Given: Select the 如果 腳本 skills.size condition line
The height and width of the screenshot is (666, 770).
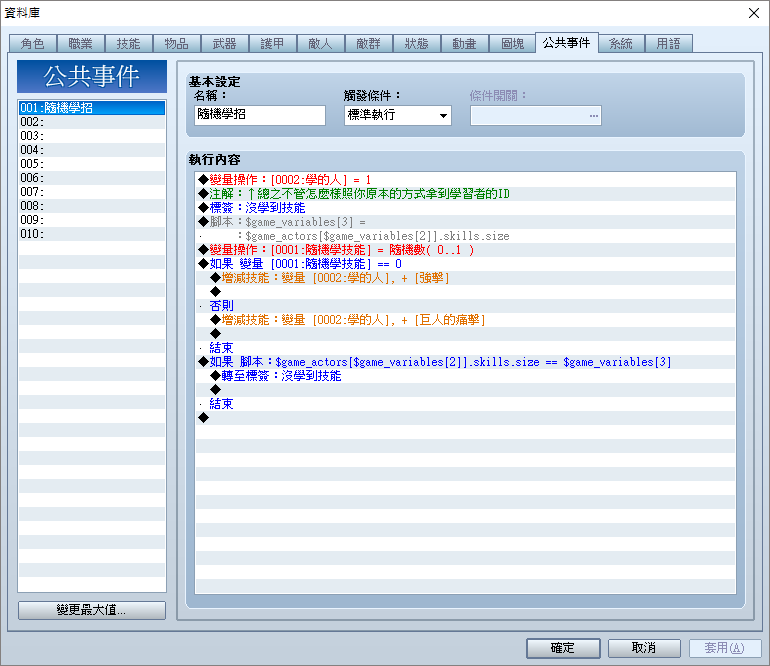Looking at the screenshot, I should [466, 362].
